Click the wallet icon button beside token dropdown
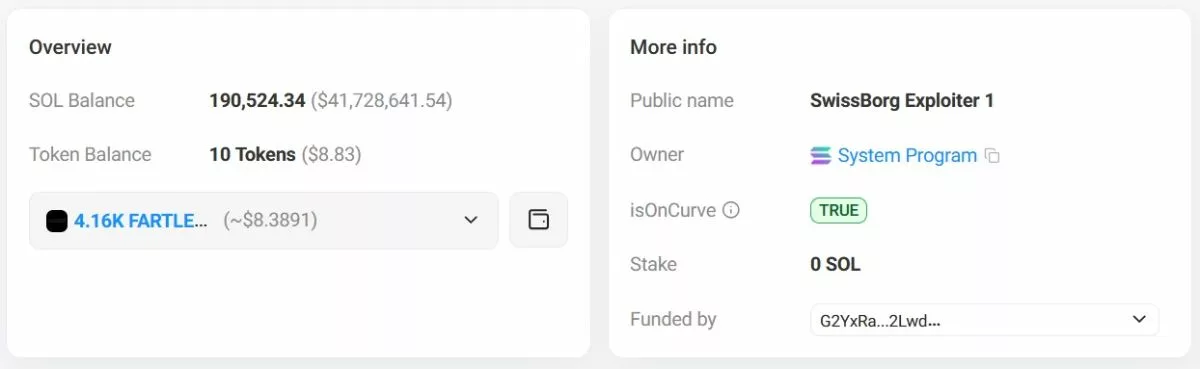The height and width of the screenshot is (369, 1200). coord(538,220)
